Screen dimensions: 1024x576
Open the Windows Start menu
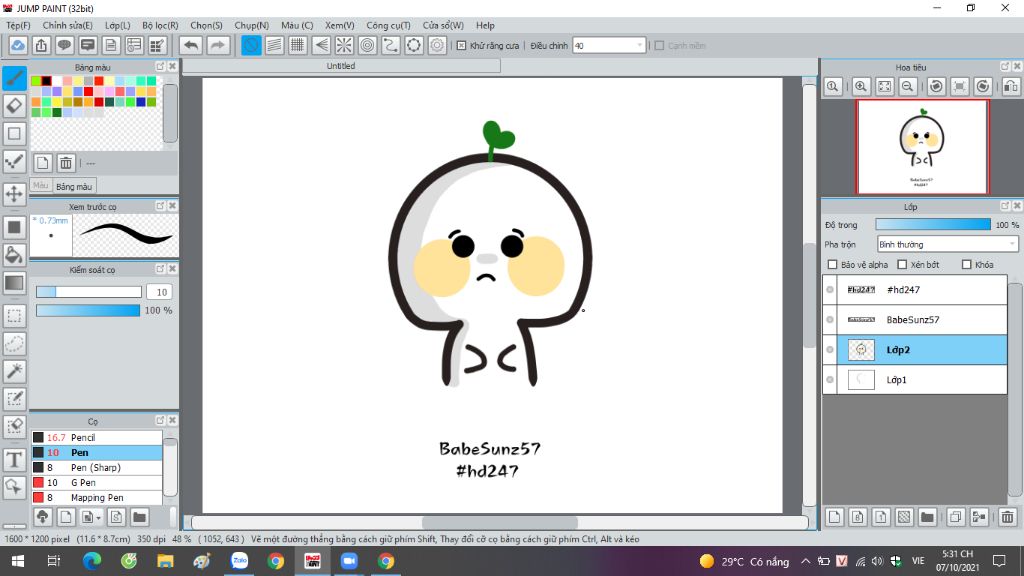18,561
